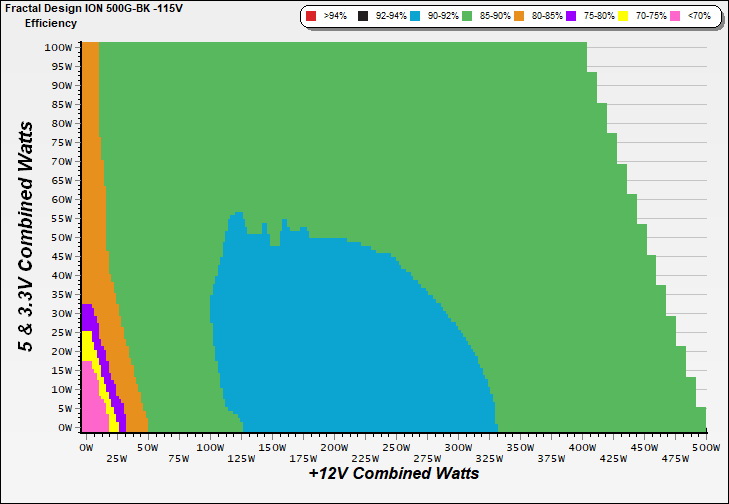The width and height of the screenshot is (729, 504).
Task: Click the '5 & 3.3V Combined Watts' y-axis title
Action: click(x=27, y=235)
